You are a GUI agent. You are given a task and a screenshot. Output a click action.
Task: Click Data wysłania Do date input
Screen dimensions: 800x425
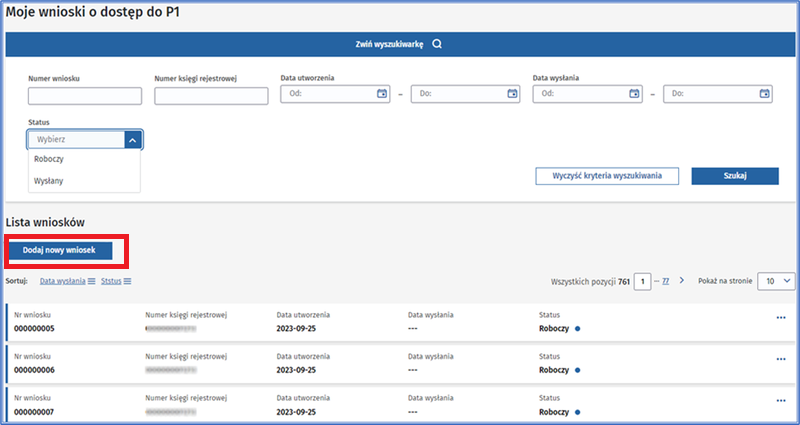pyautogui.click(x=718, y=94)
